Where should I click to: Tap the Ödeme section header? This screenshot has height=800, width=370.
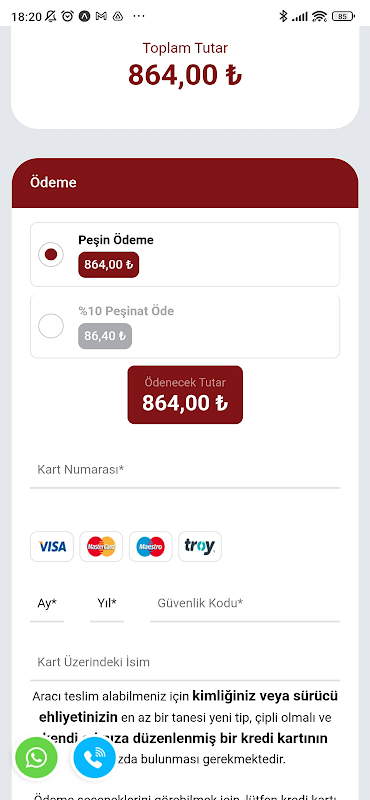coord(185,183)
